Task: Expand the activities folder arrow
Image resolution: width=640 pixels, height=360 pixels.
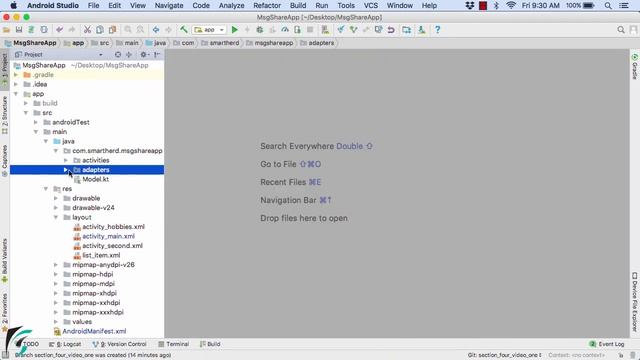Action: (x=66, y=160)
